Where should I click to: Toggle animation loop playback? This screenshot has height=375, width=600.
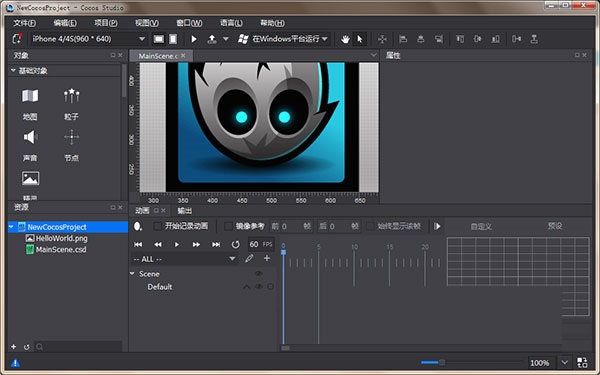click(x=235, y=244)
